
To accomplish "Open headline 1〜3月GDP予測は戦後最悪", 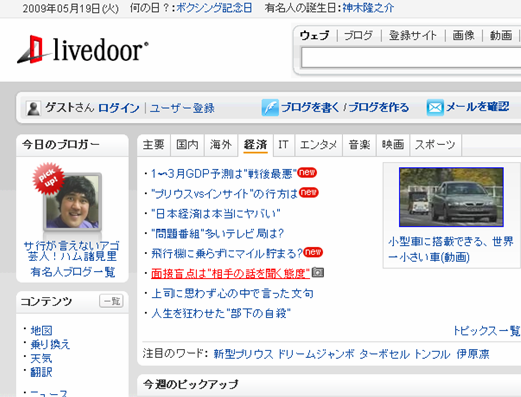I will [224, 174].
